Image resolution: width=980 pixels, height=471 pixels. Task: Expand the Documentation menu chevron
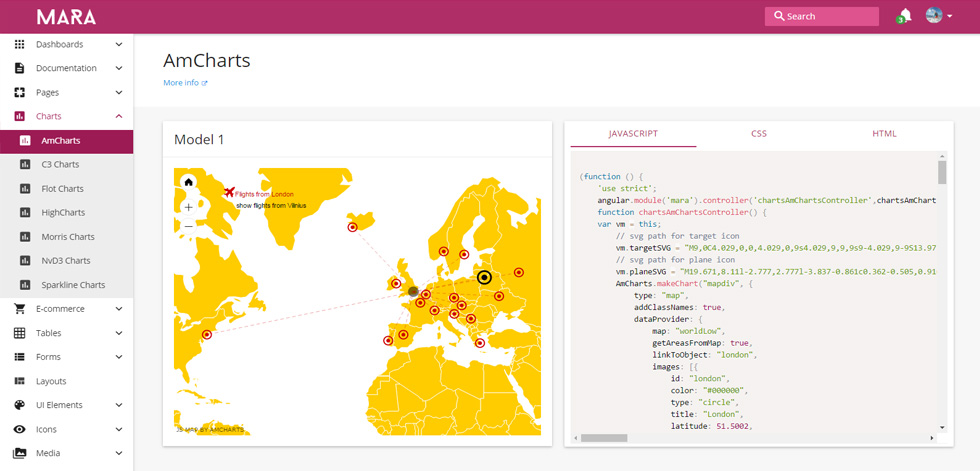click(x=119, y=68)
